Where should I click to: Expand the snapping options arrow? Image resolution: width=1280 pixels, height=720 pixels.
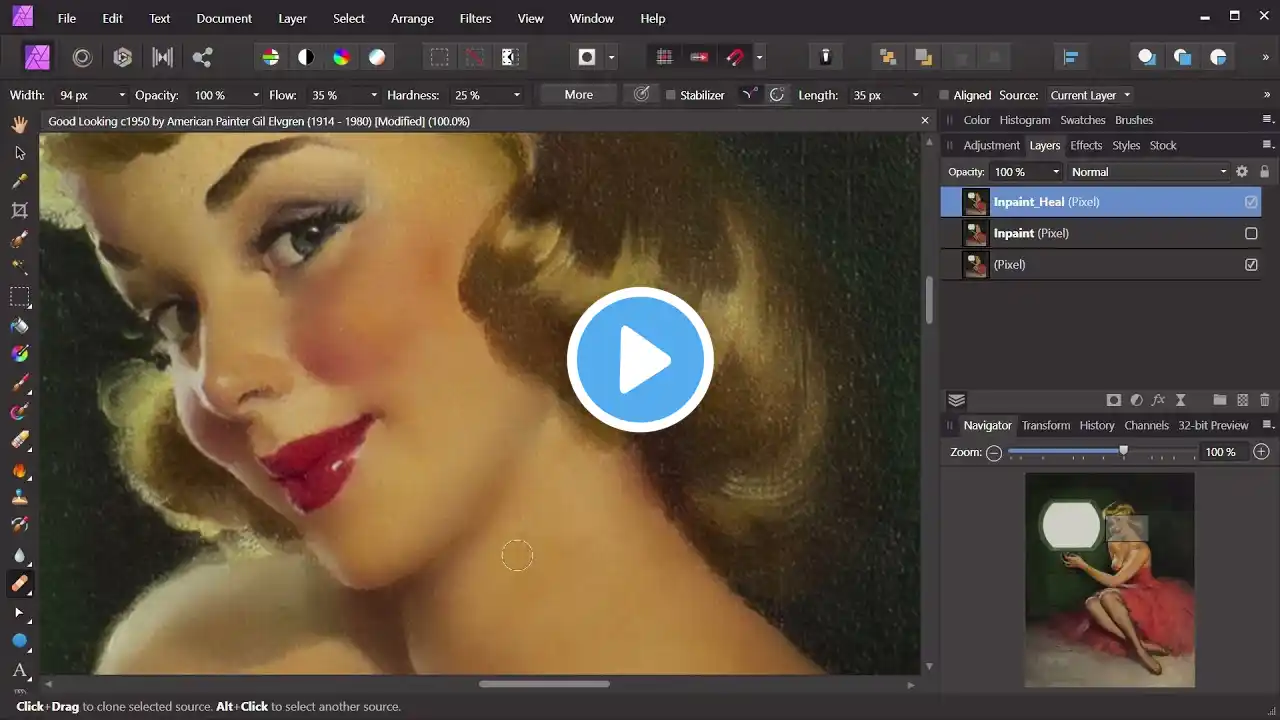tap(759, 57)
